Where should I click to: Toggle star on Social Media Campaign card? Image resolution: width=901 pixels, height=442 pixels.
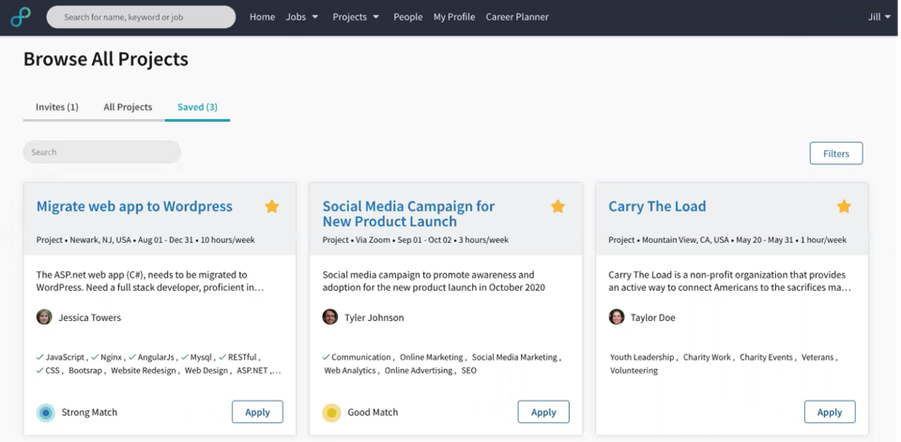(x=558, y=206)
